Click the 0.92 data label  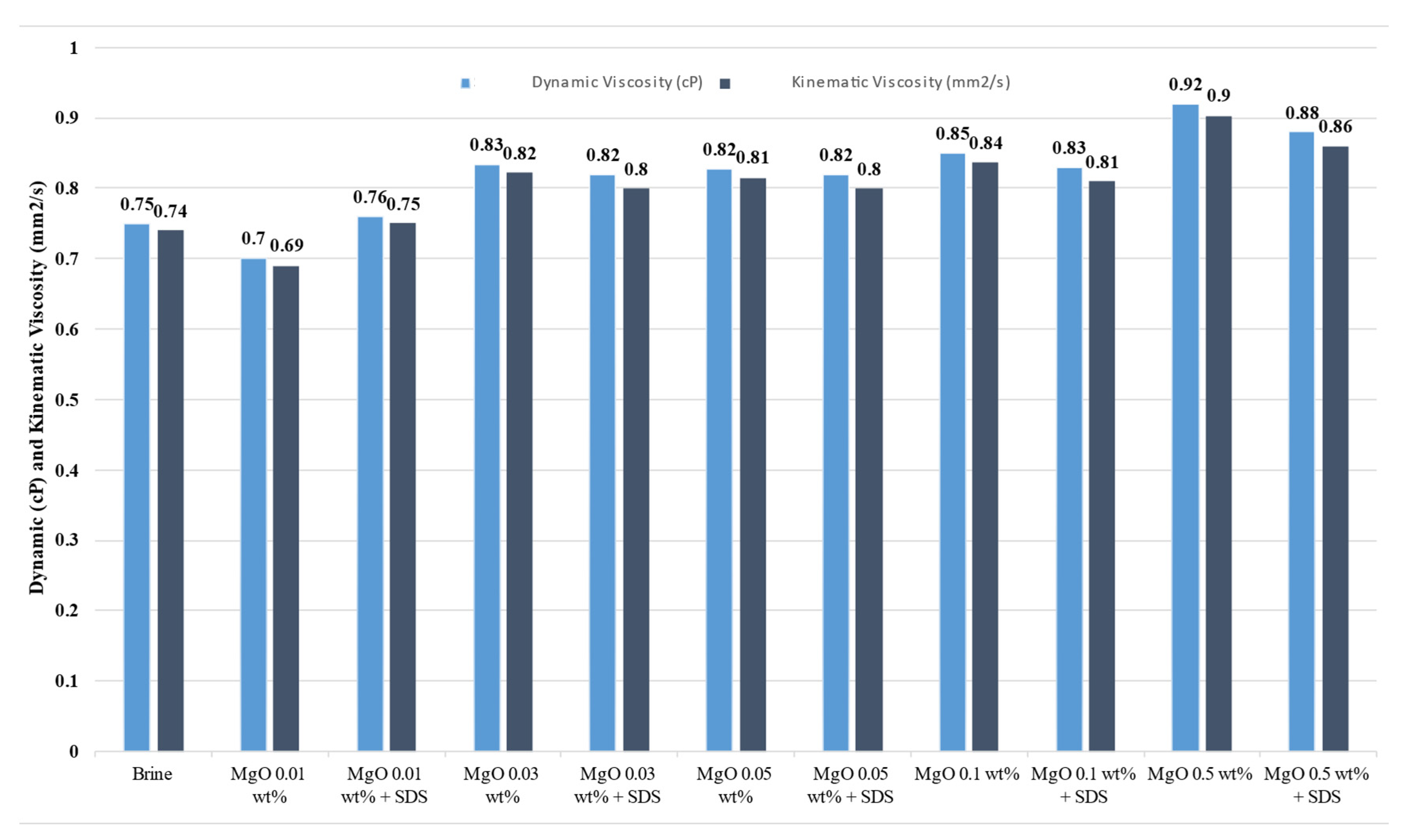click(1185, 84)
